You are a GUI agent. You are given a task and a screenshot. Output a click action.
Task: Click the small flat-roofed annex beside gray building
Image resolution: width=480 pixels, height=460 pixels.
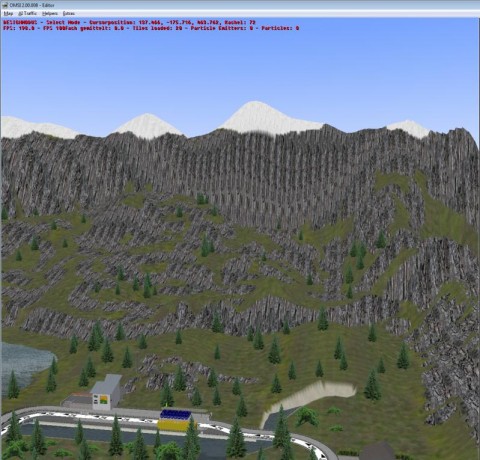click(x=78, y=399)
